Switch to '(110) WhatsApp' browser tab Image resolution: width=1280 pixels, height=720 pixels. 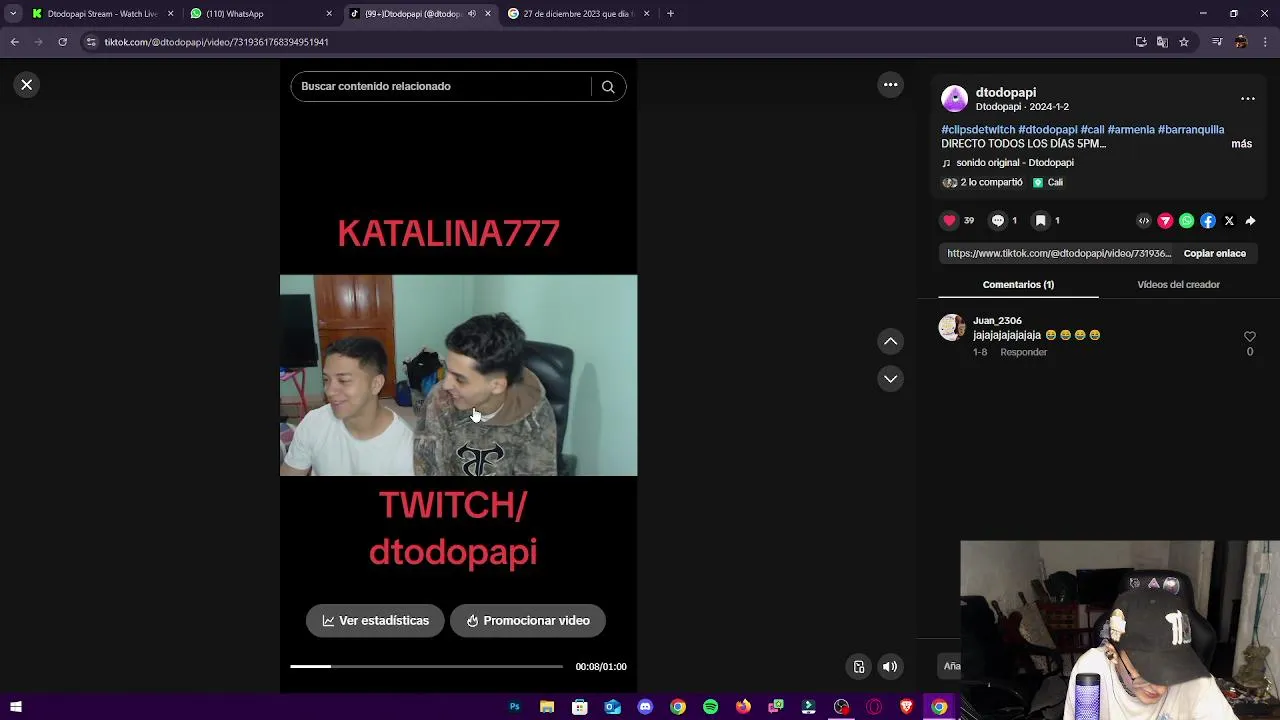260,14
